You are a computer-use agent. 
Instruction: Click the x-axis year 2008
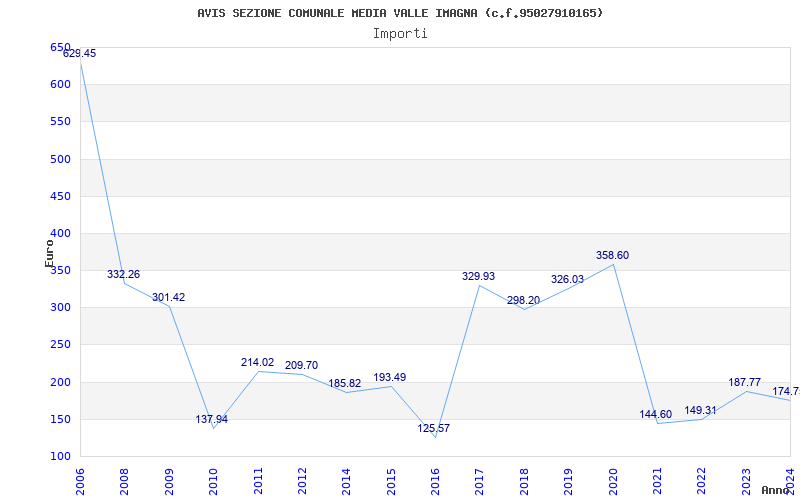pos(124,481)
